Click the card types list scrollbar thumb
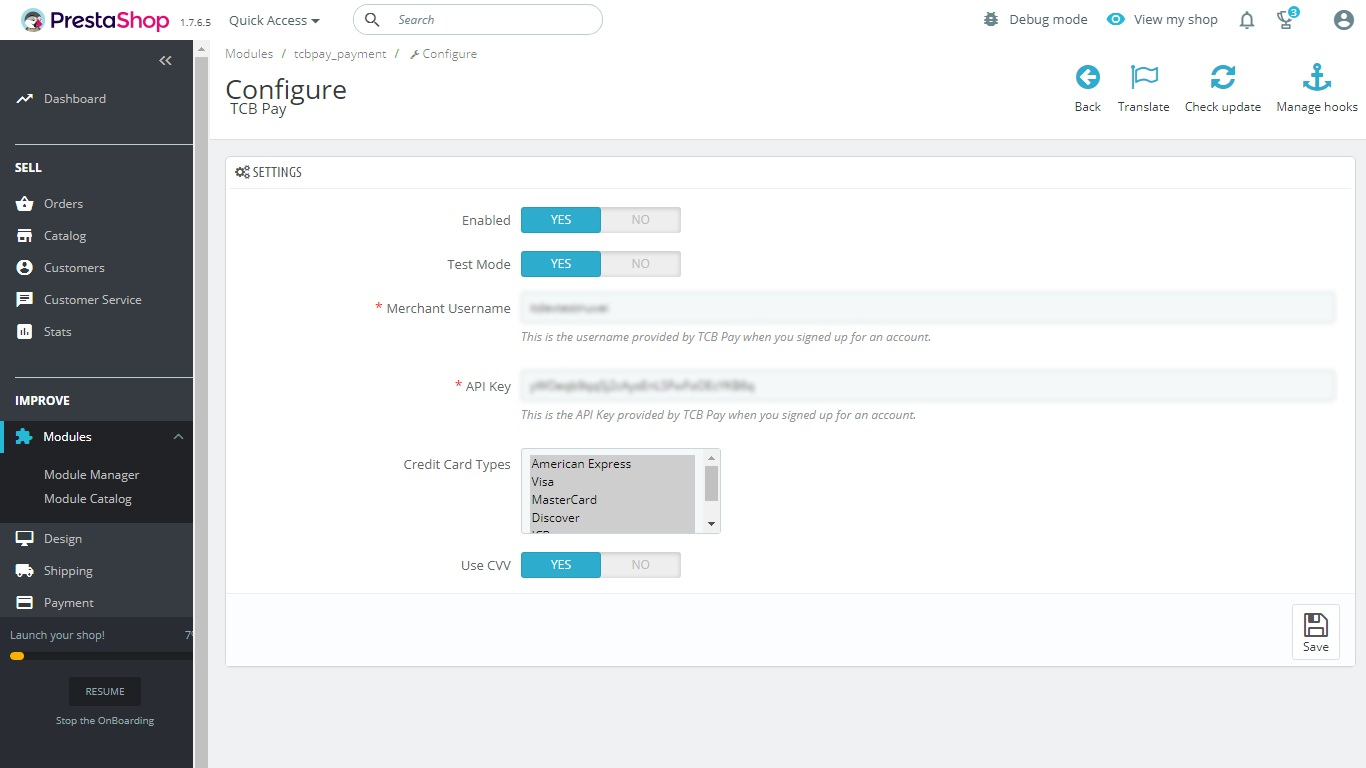The image size is (1366, 768). pos(711,483)
